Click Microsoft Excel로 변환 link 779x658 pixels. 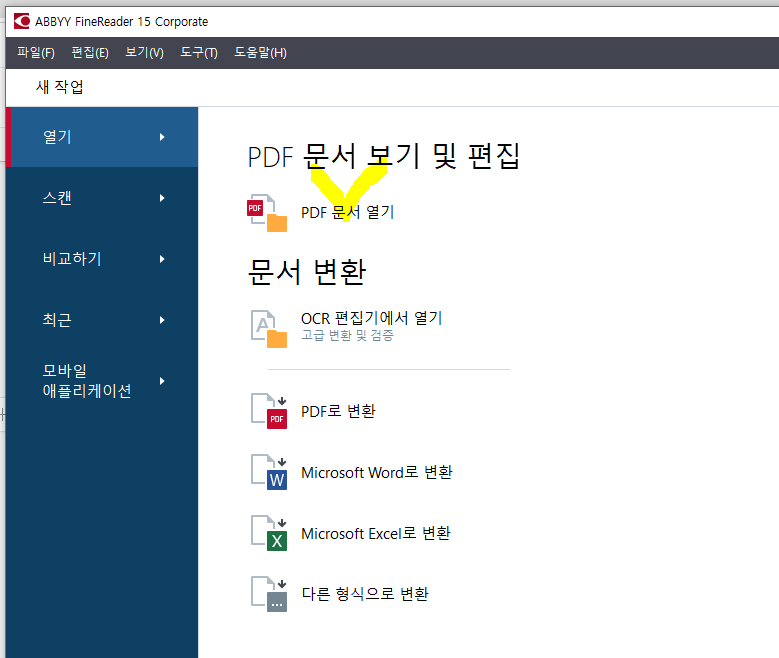click(376, 533)
